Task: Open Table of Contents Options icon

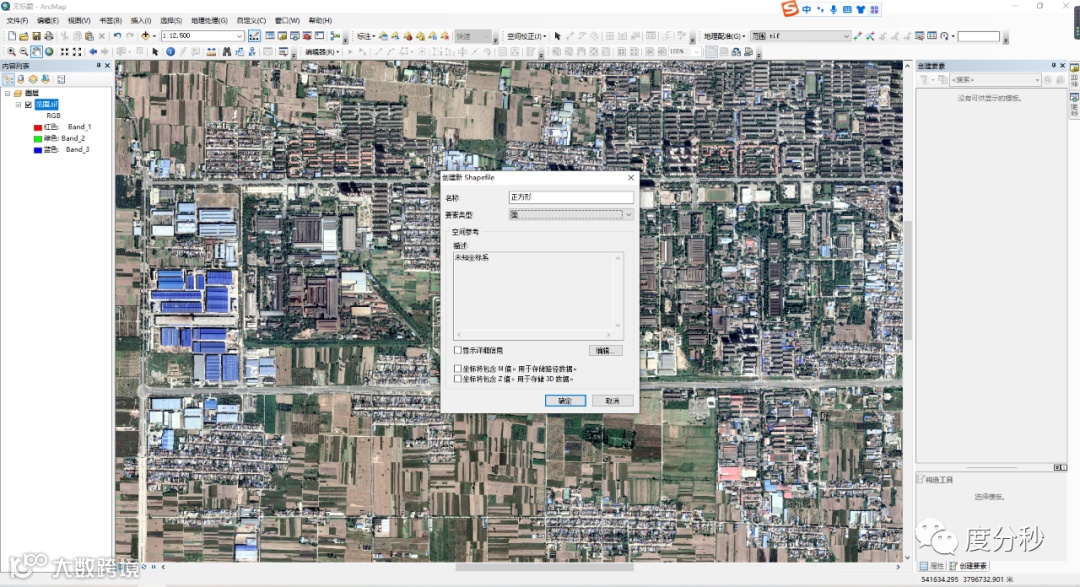Action: (61, 79)
